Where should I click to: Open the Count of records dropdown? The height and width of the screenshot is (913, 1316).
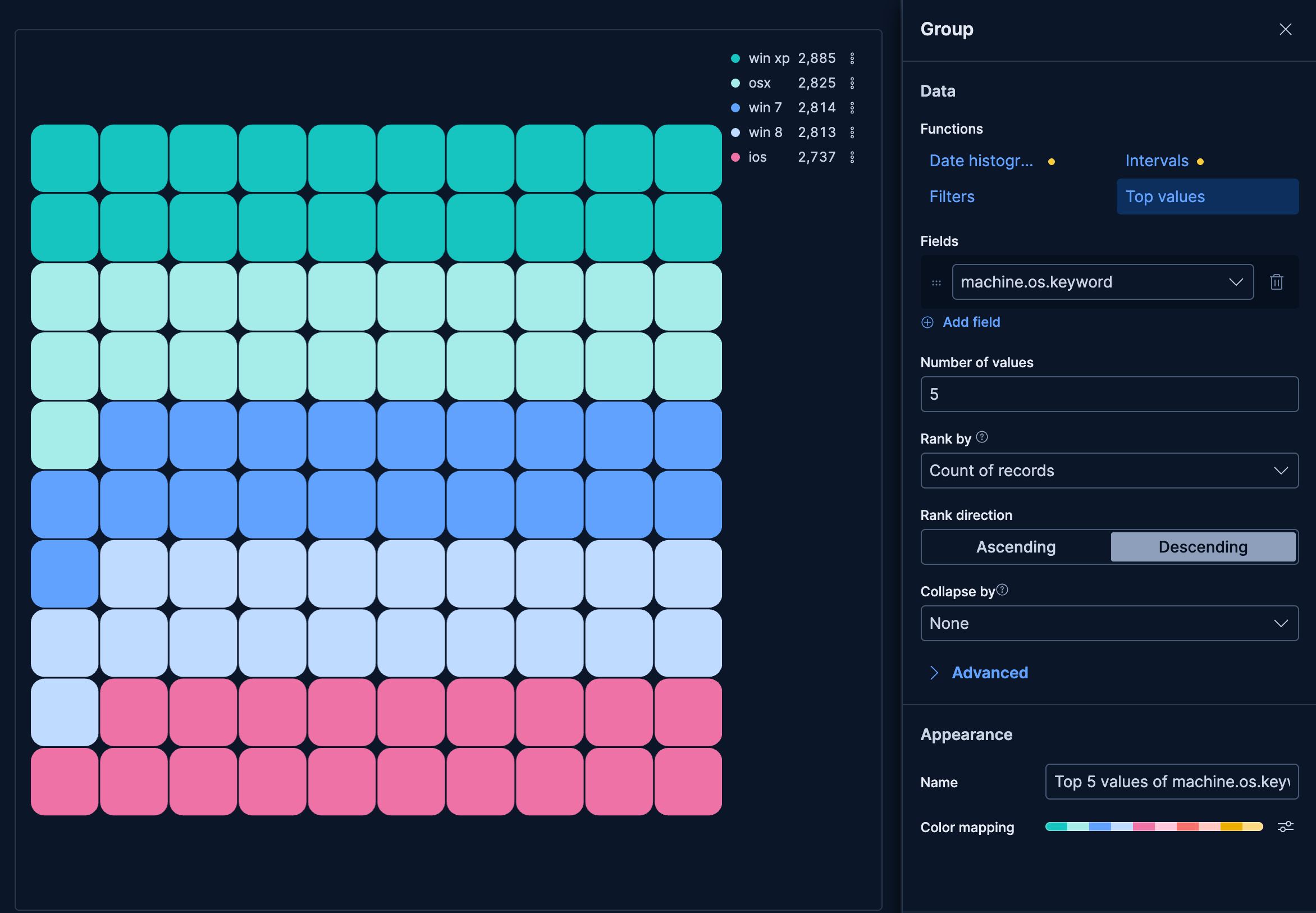[x=1109, y=470]
